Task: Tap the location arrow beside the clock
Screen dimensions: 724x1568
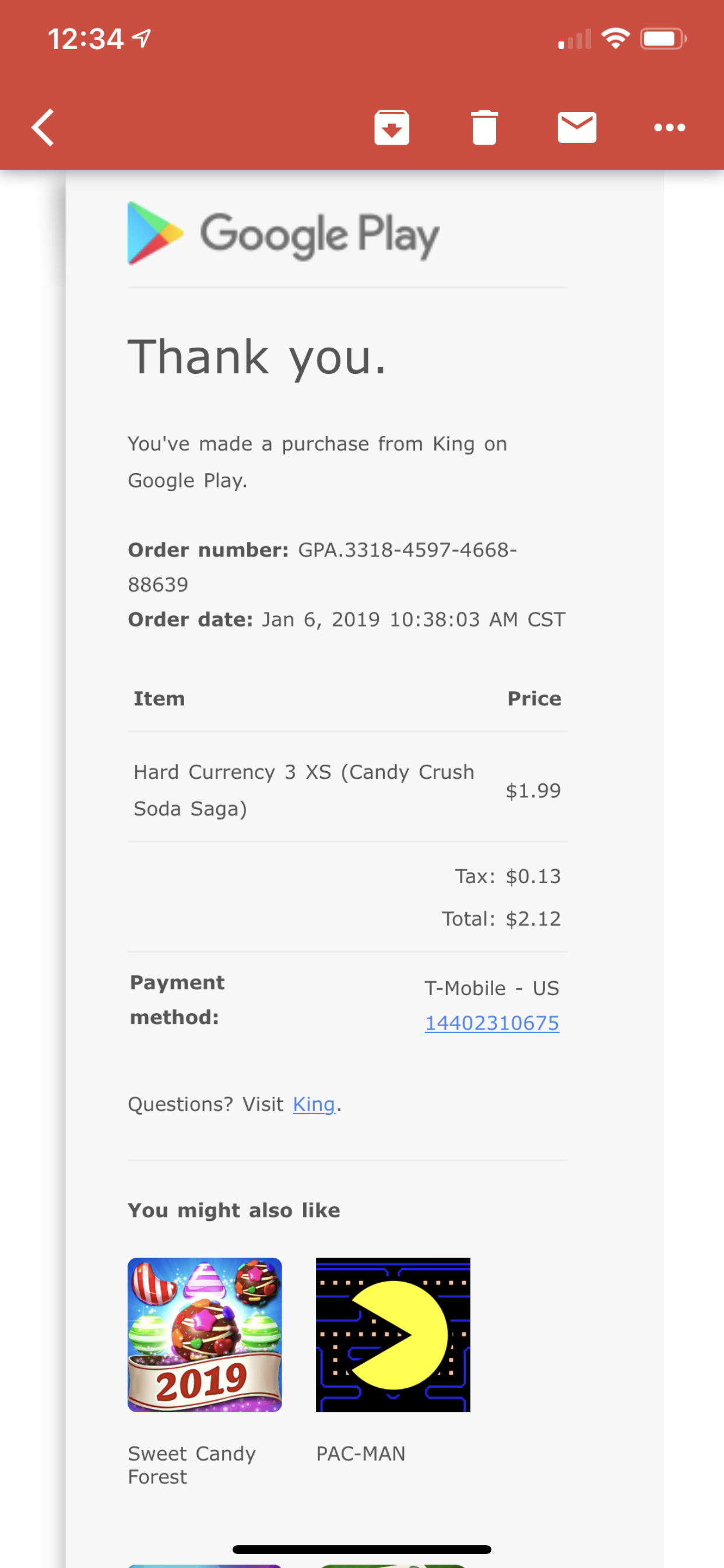Action: tap(142, 39)
